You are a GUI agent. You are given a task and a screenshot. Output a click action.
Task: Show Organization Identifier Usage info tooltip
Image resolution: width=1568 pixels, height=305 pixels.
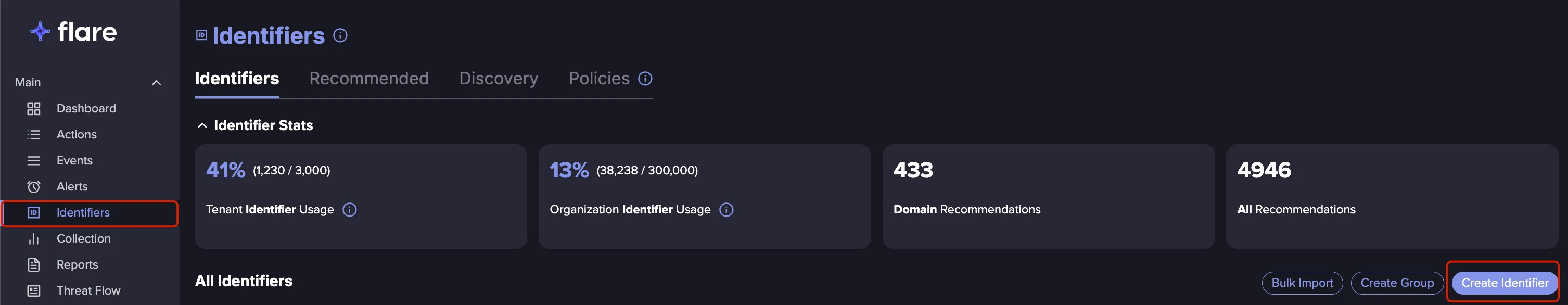click(x=726, y=209)
